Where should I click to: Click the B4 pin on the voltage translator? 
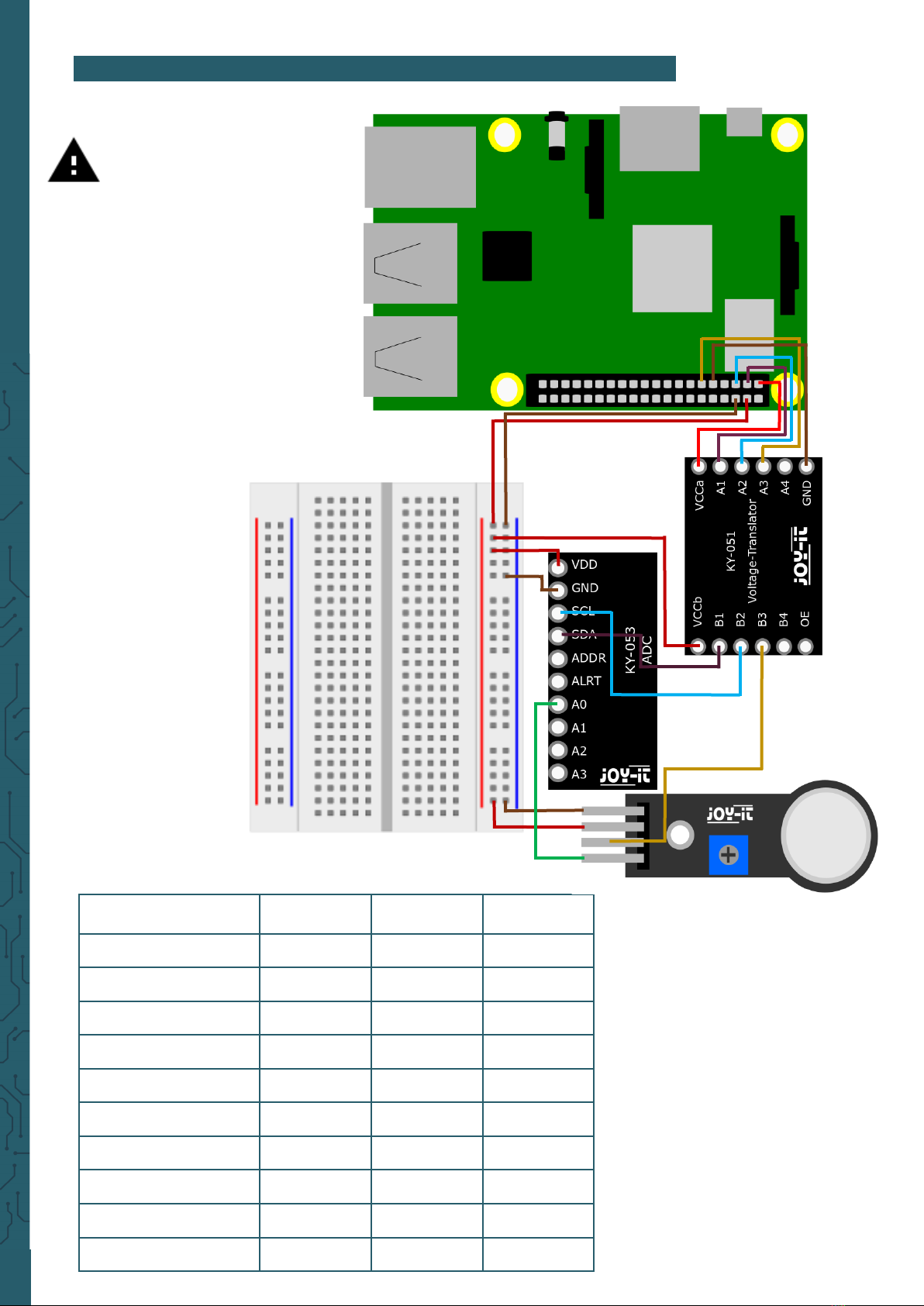coord(784,646)
